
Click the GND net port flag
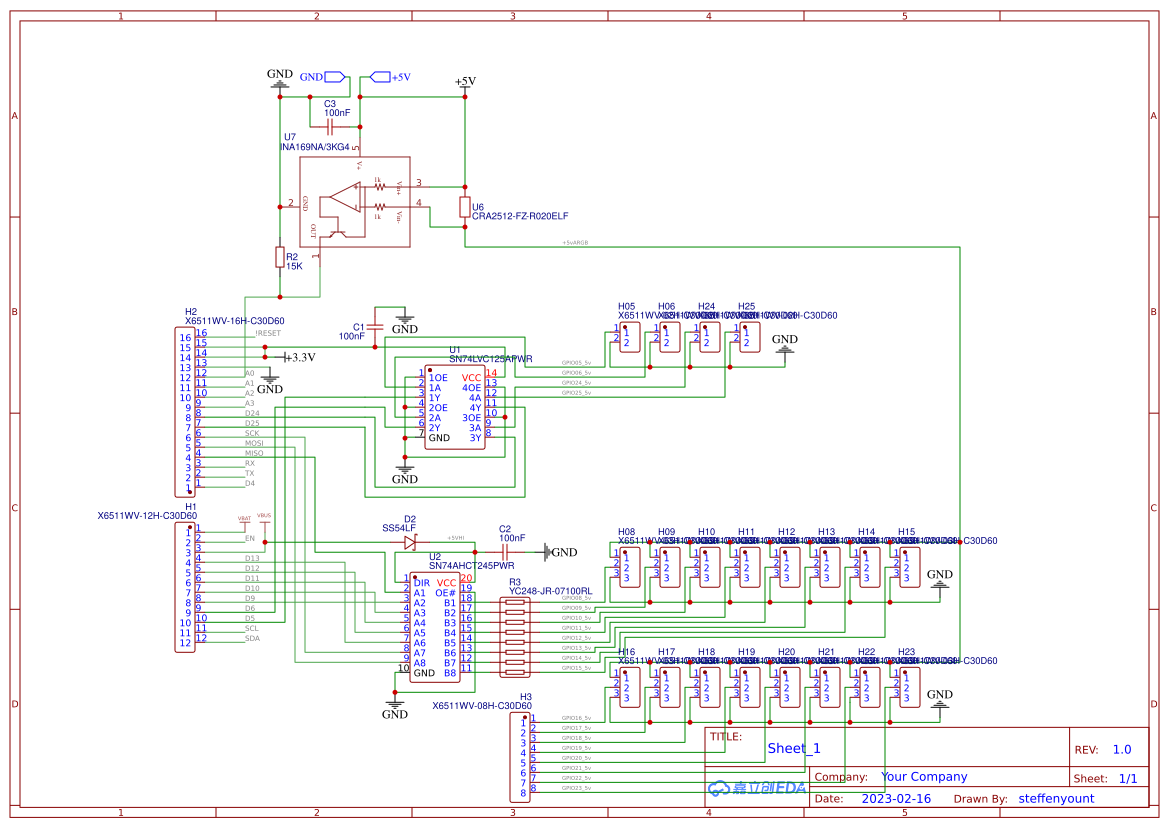335,77
